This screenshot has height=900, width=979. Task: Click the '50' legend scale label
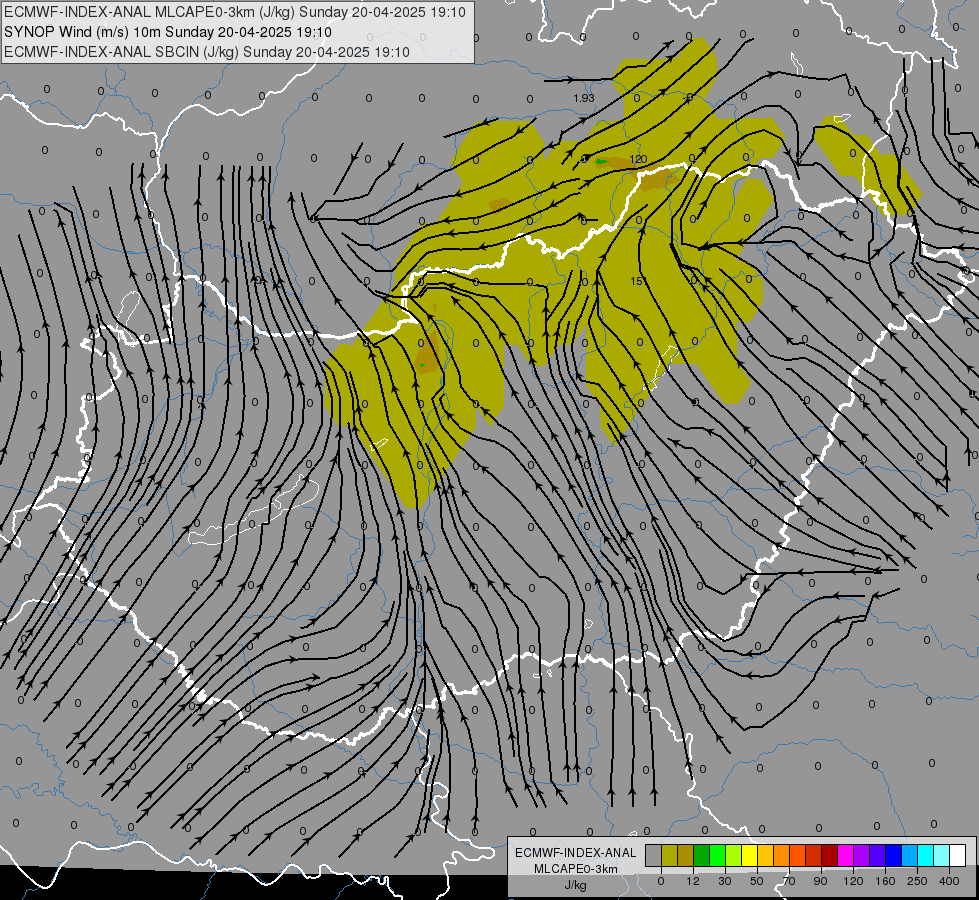tap(757, 881)
